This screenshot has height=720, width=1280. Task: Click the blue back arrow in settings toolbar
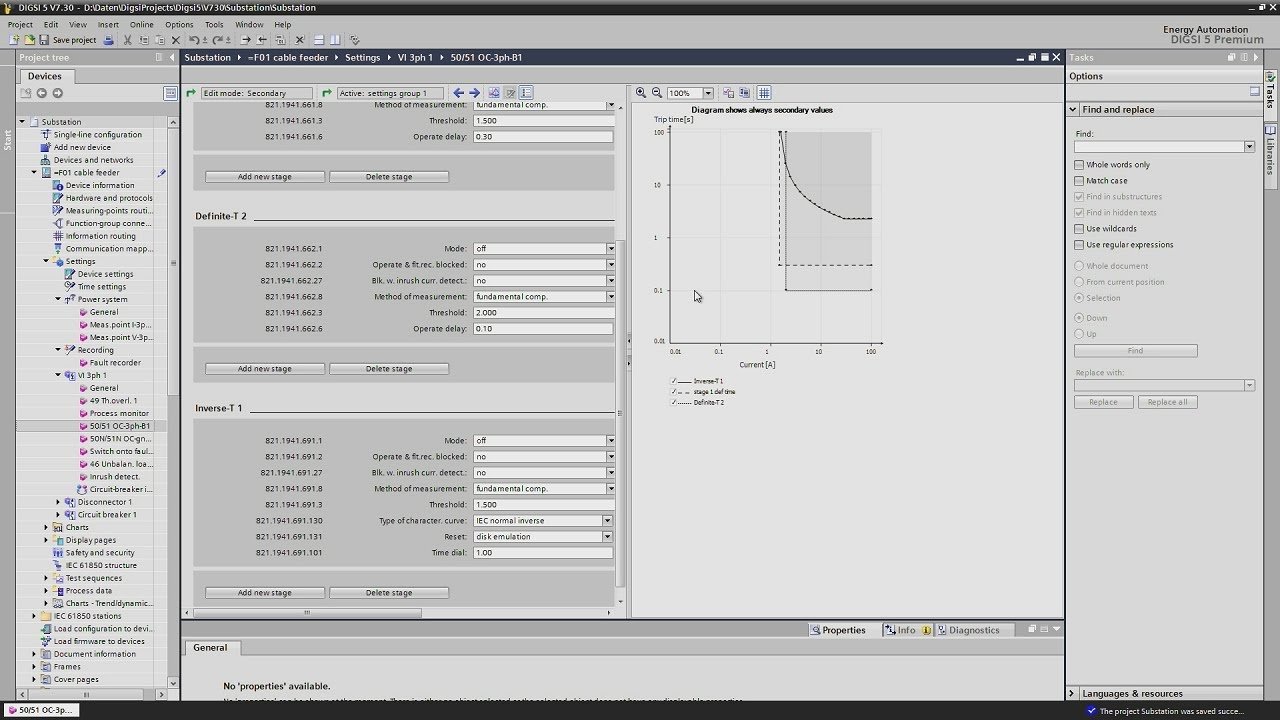459,93
